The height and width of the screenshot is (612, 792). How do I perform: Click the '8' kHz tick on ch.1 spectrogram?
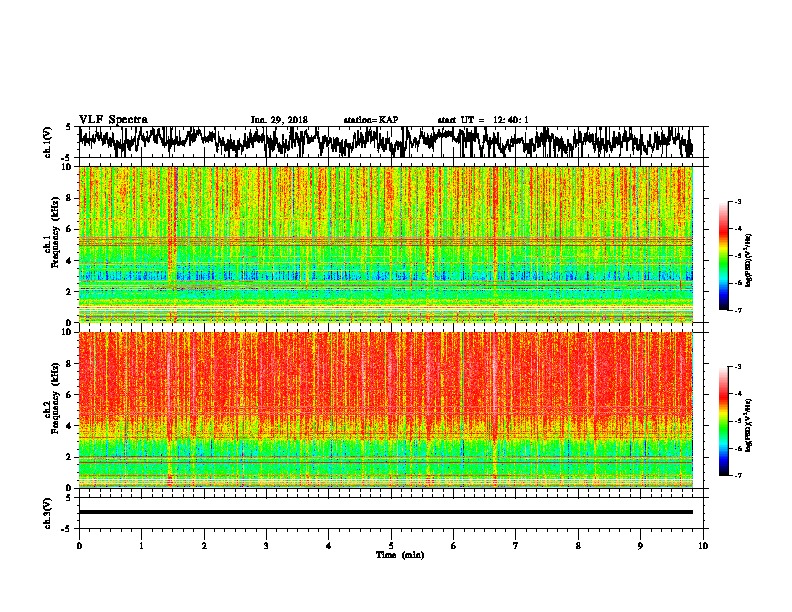tap(69, 198)
